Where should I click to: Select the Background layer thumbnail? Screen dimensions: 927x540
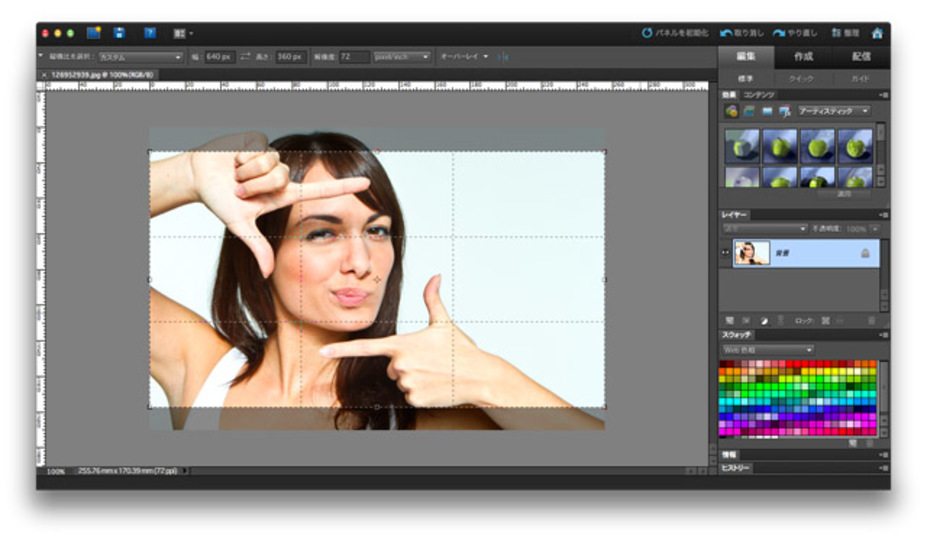point(751,253)
